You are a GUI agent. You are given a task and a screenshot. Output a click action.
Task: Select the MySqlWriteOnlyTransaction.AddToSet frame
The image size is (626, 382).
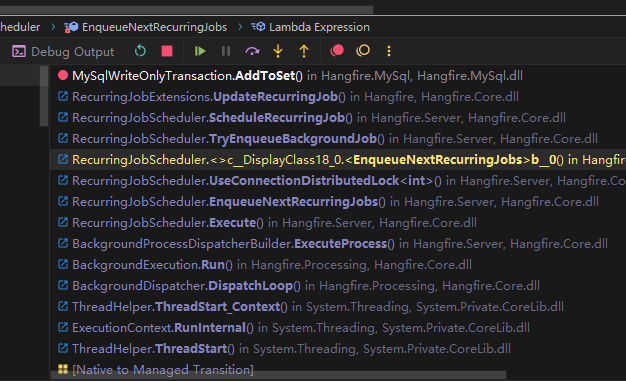(x=338, y=76)
